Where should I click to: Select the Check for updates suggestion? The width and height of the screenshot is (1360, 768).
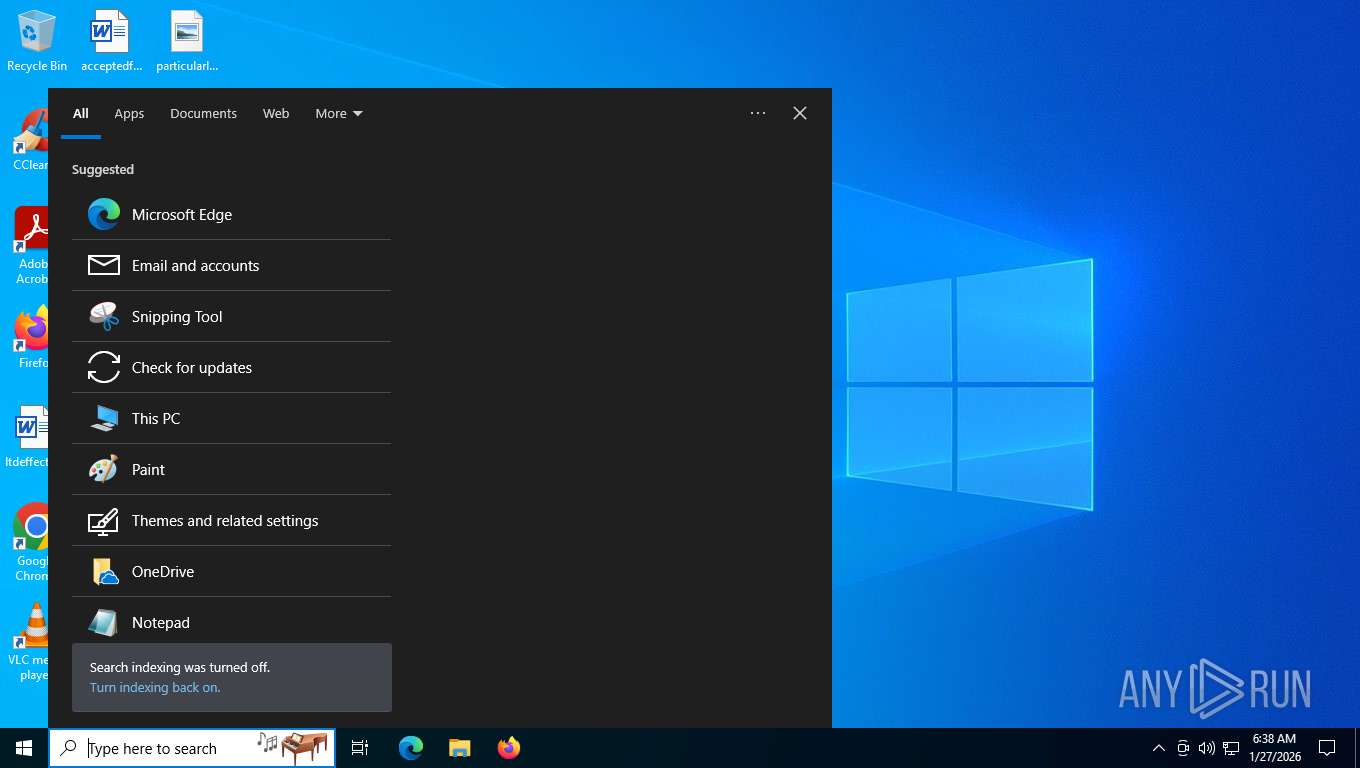[x=231, y=367]
